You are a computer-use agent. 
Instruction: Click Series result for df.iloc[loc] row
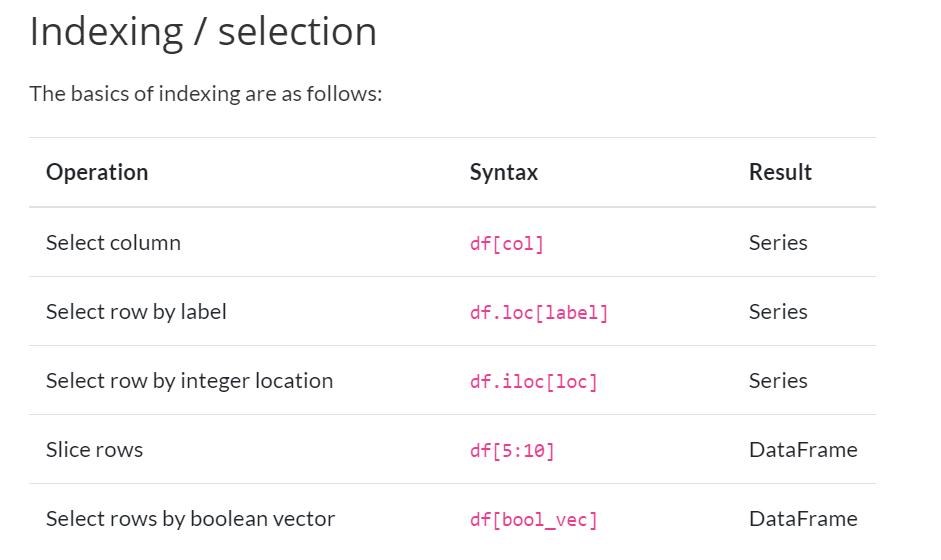pos(778,380)
